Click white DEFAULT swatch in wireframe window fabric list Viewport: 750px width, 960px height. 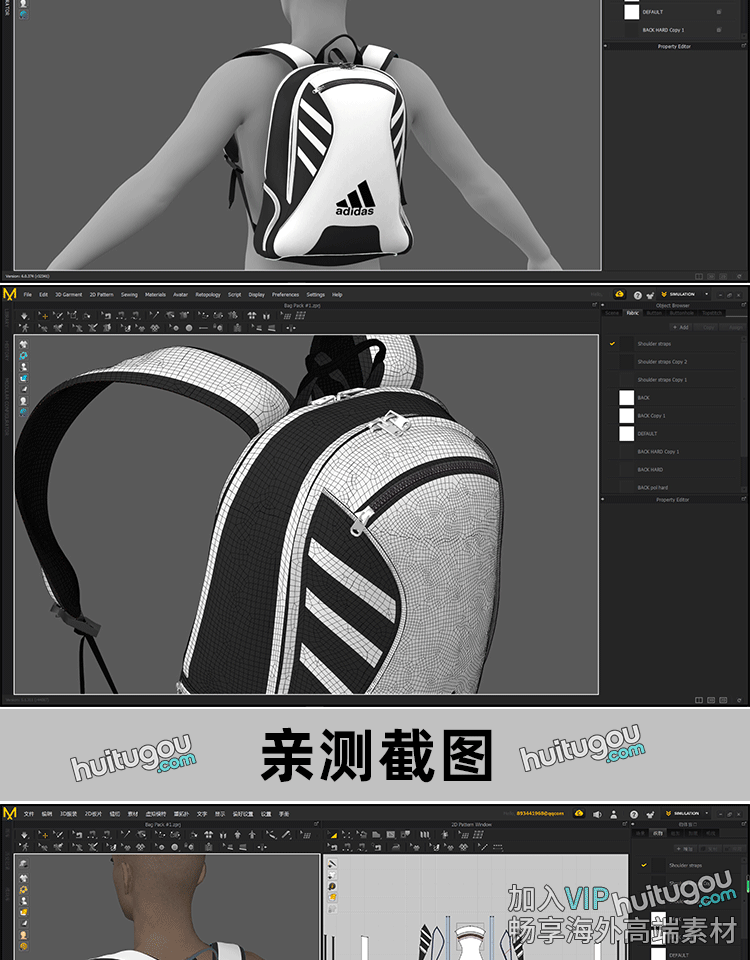[626, 433]
